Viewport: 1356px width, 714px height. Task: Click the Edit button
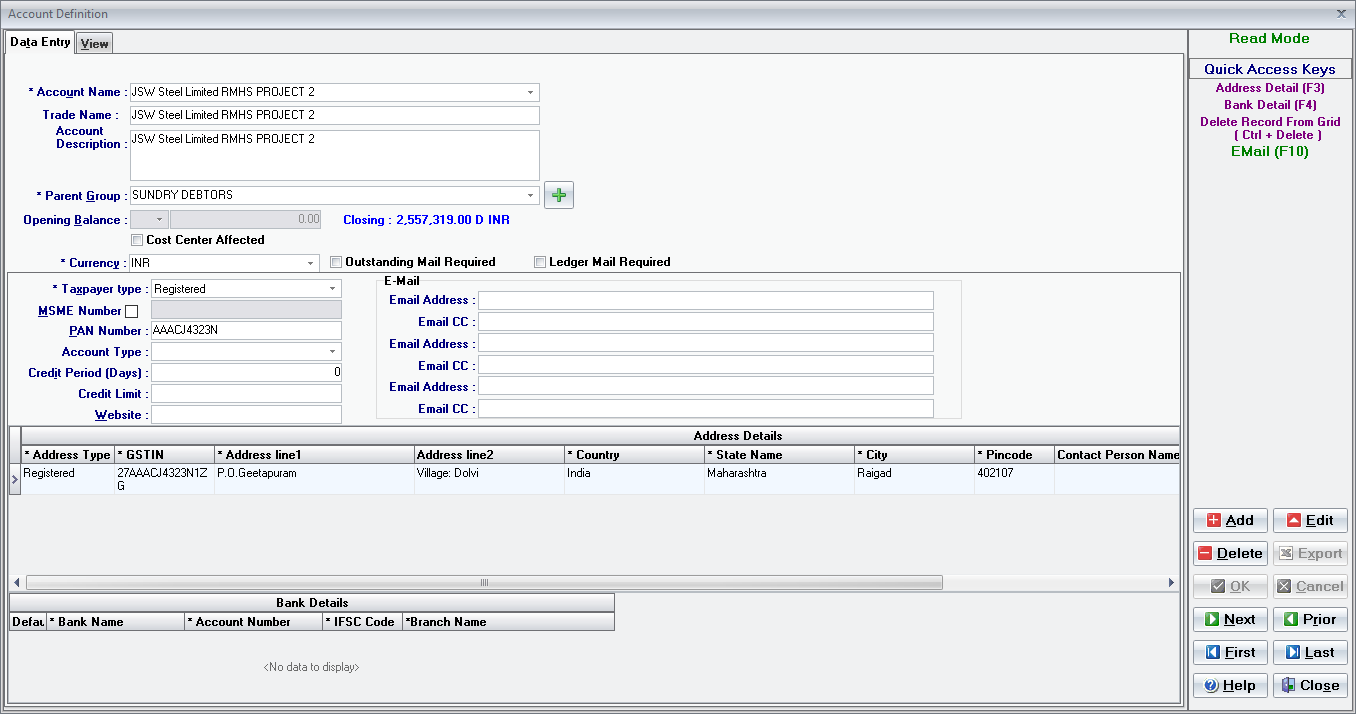click(x=1310, y=520)
